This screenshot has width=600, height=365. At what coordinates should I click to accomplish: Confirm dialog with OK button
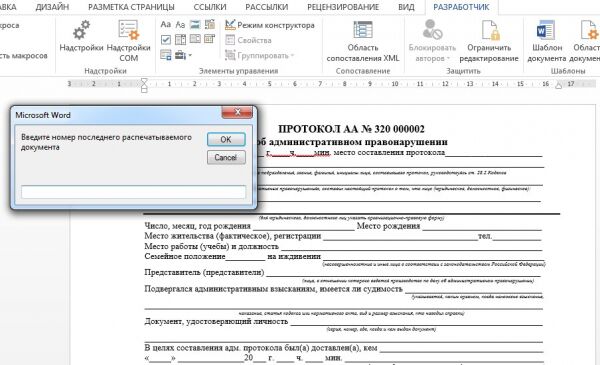[x=226, y=140]
